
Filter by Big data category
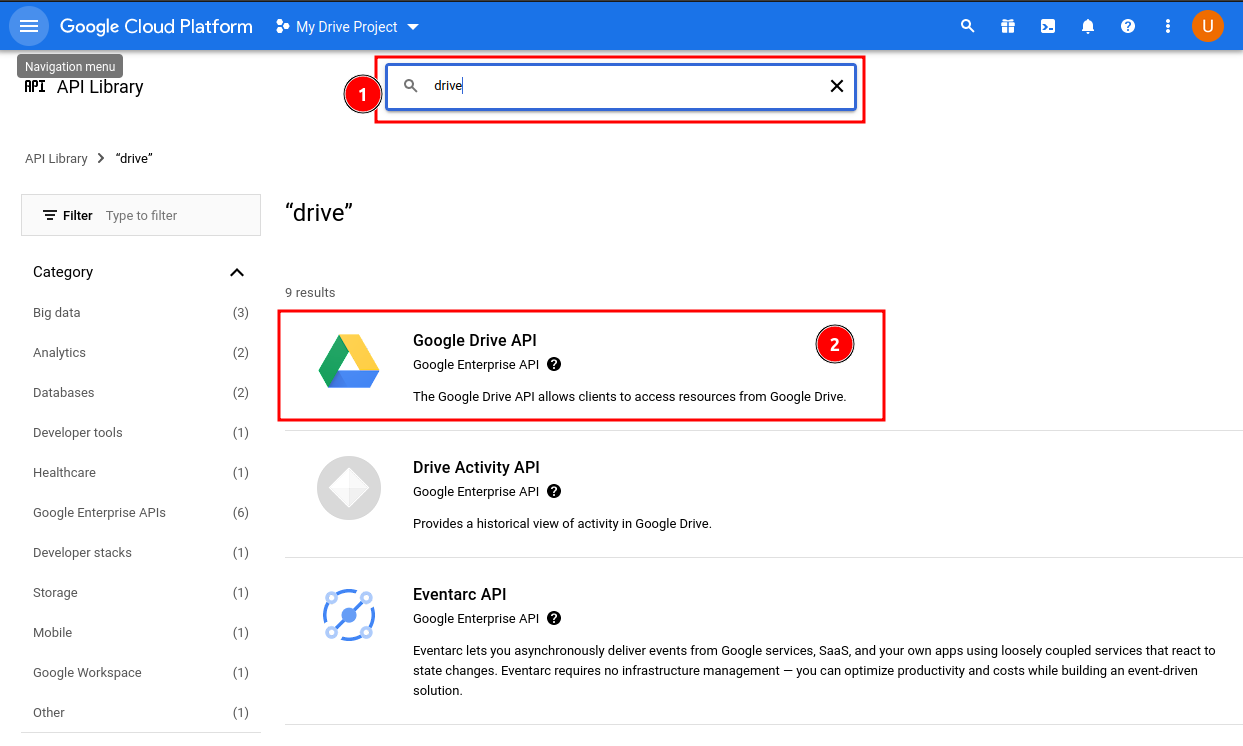click(x=141, y=313)
